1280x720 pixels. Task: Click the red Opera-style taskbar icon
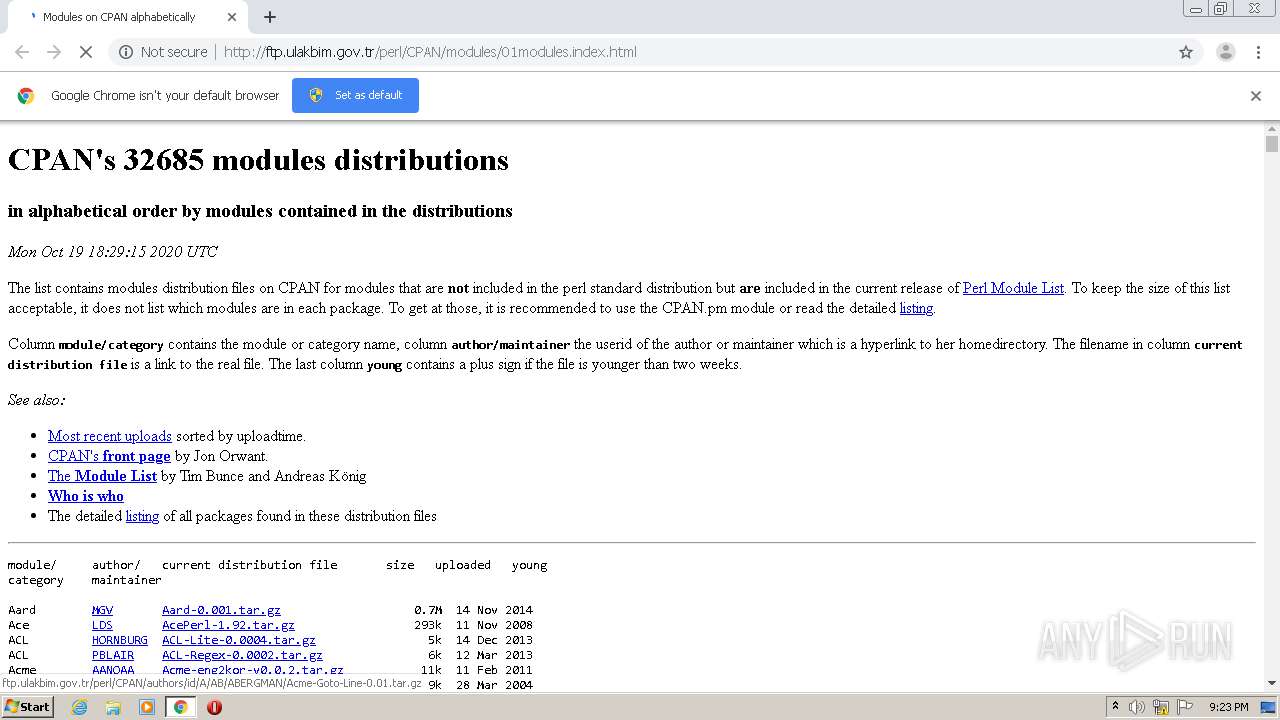214,707
